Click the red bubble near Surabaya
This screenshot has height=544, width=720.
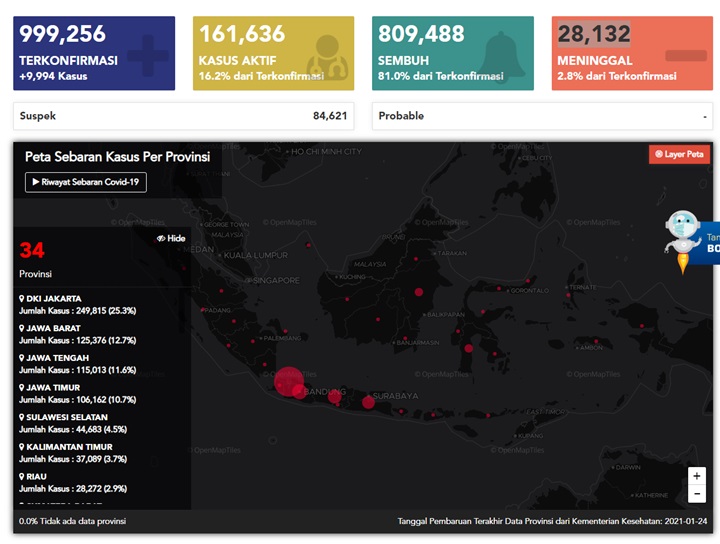pos(368,403)
